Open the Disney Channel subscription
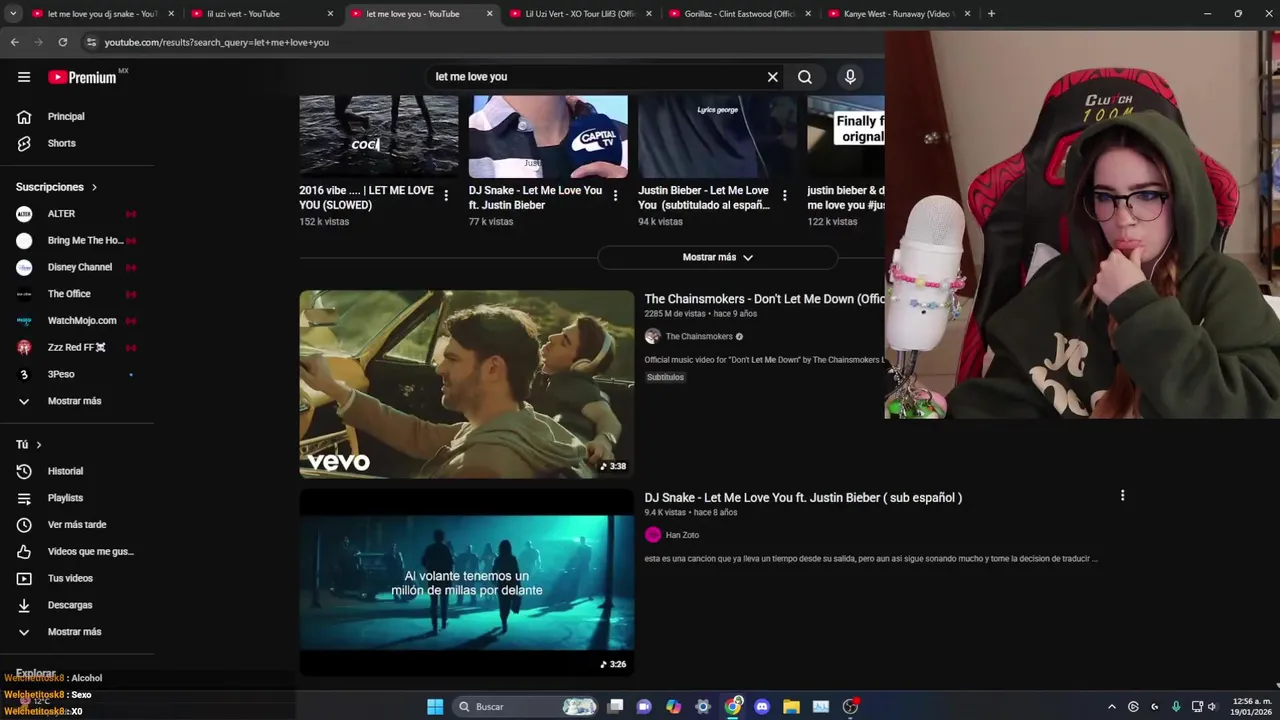The image size is (1280, 720). point(77,267)
